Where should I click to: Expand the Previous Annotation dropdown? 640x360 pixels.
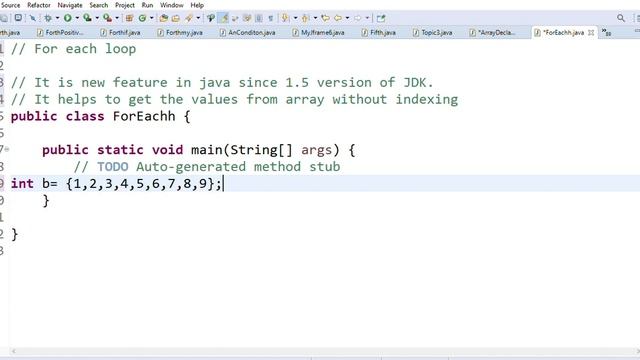coord(315,18)
